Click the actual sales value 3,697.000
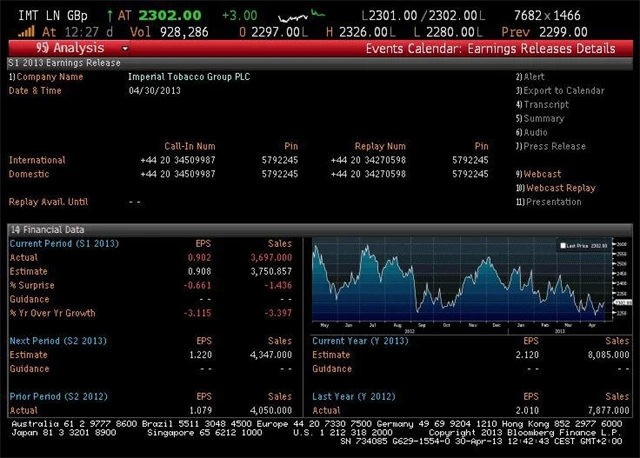The image size is (640, 458). pyautogui.click(x=271, y=258)
